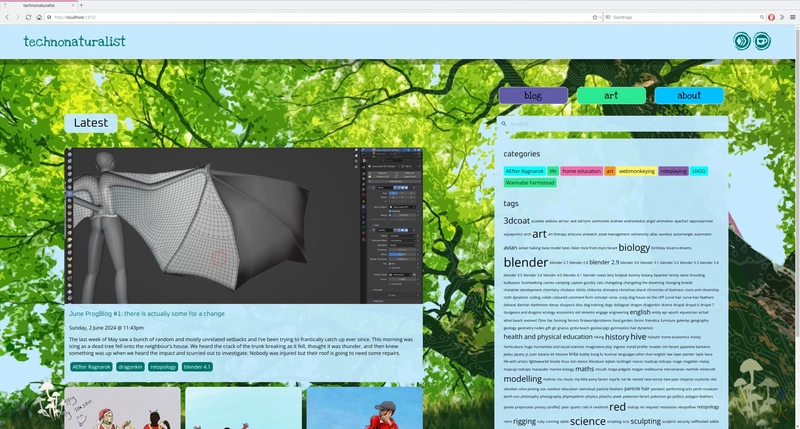800x429 pixels.
Task: Click the 3dcoat tag in tag cloud
Action: [517, 221]
